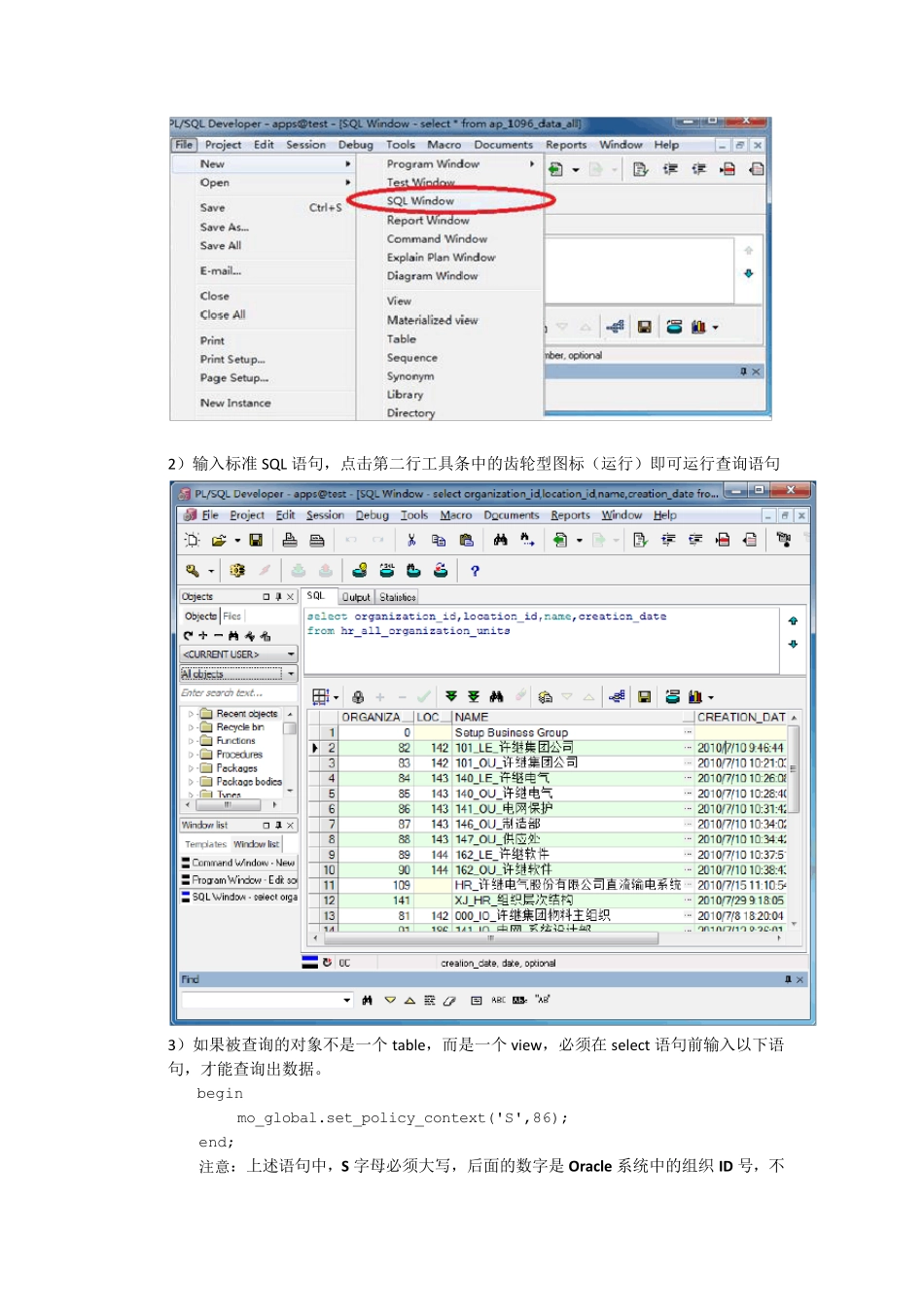The height and width of the screenshot is (1307, 924).
Task: Switch to the Files tab in the Objects panel
Action: click(232, 617)
